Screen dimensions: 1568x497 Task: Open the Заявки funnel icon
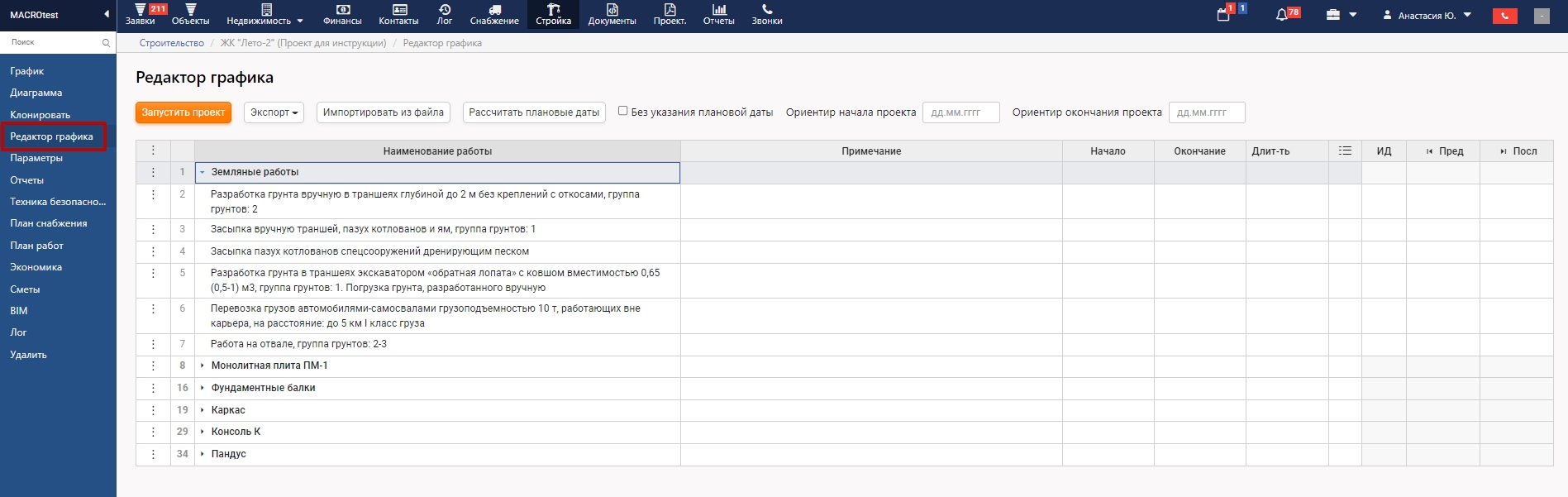140,10
